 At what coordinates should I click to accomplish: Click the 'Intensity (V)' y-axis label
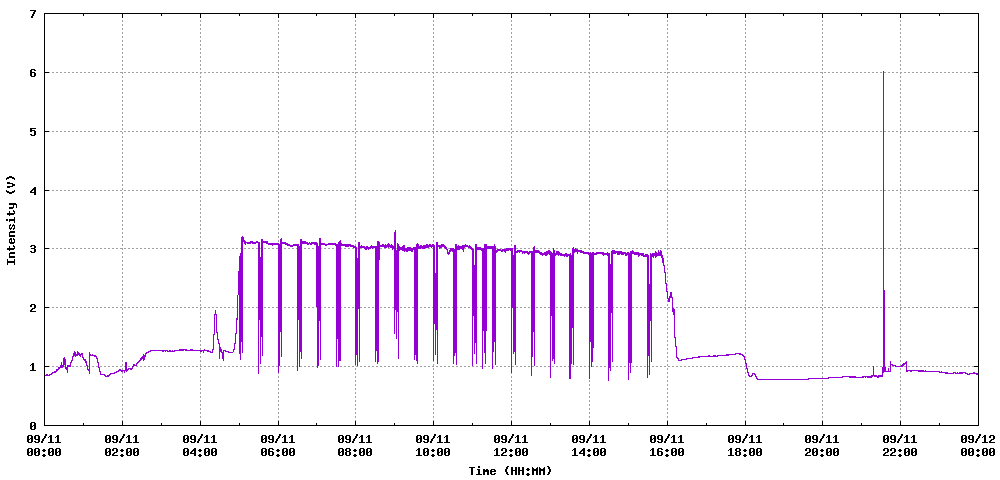pyautogui.click(x=11, y=220)
